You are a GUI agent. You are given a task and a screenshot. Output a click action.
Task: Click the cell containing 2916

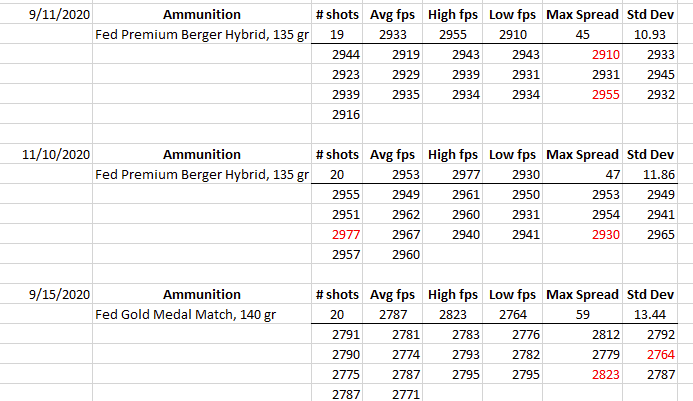pos(345,115)
